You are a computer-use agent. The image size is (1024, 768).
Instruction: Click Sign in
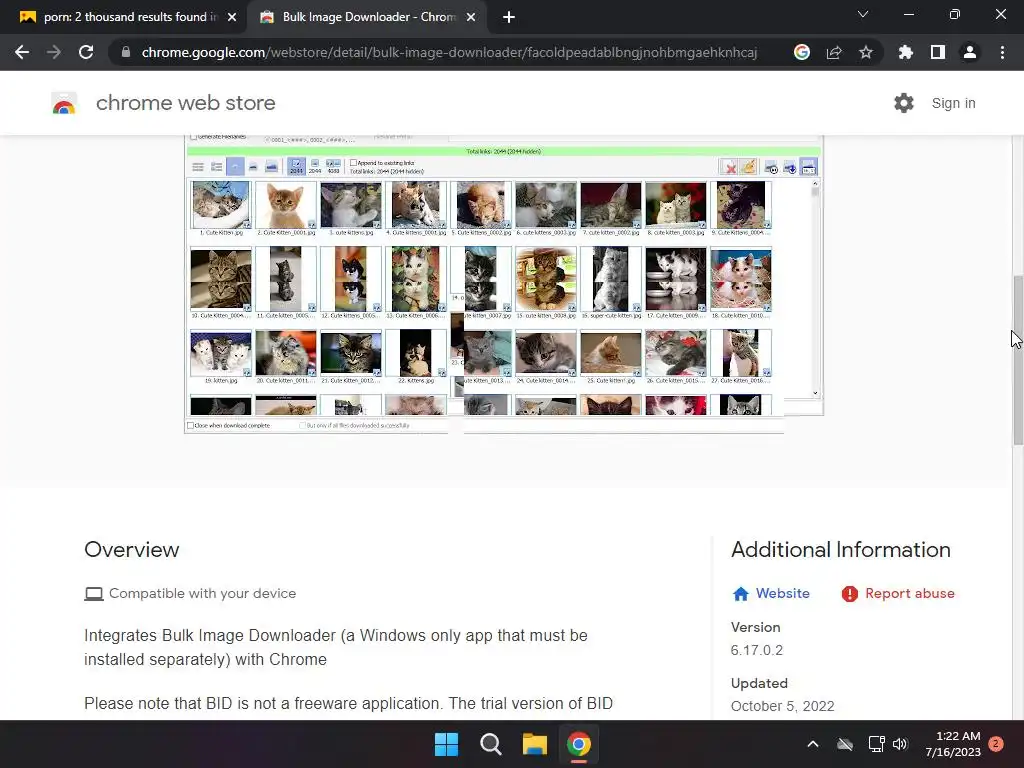point(953,103)
